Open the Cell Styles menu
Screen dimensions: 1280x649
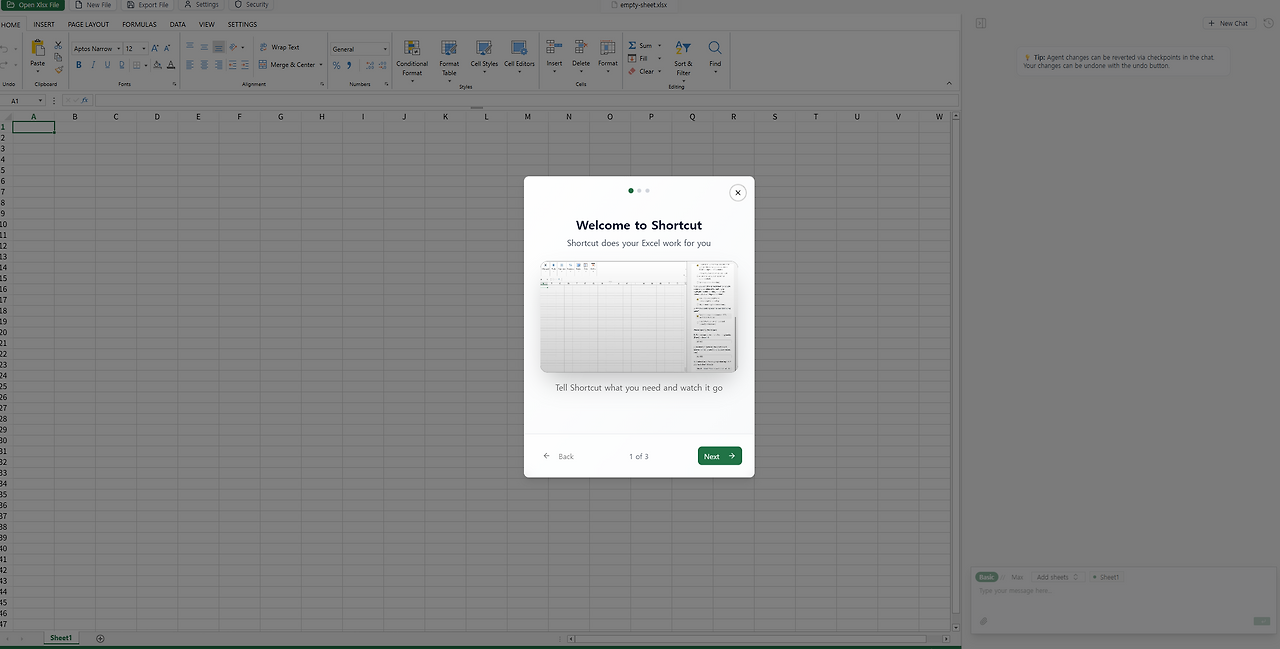[x=484, y=58]
